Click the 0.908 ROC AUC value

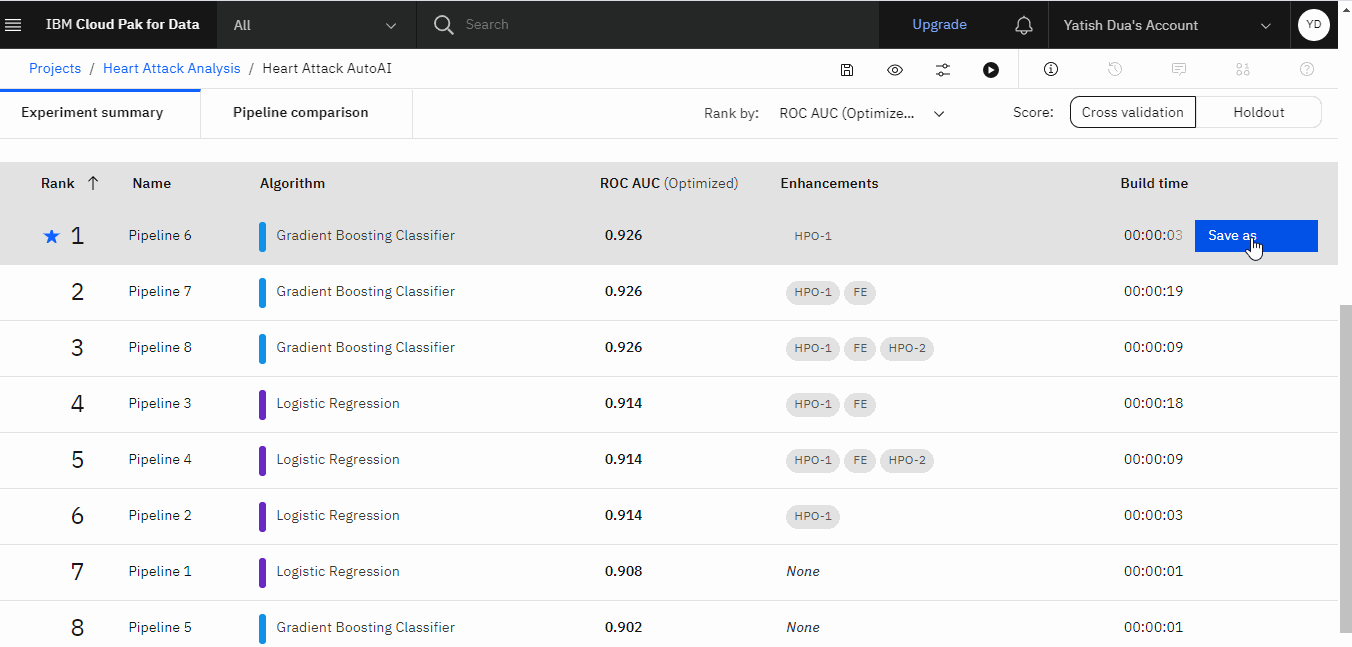tap(623, 572)
